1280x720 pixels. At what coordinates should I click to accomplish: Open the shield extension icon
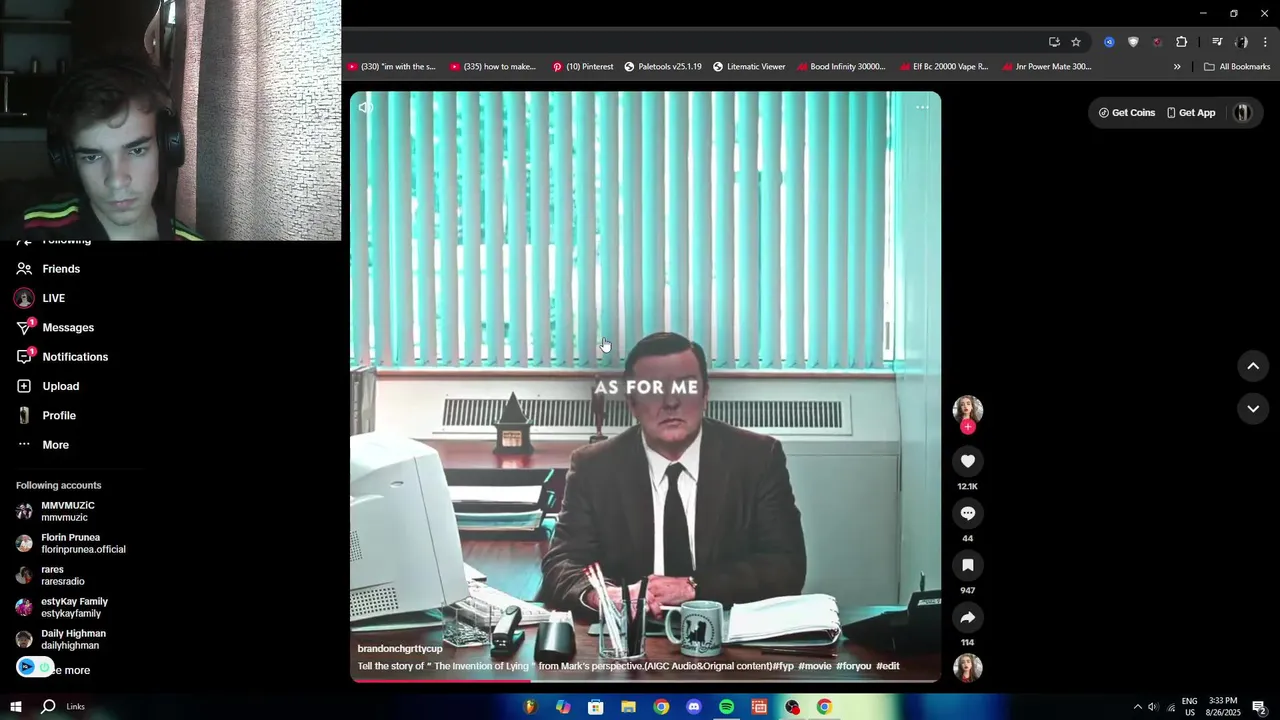point(1133,42)
